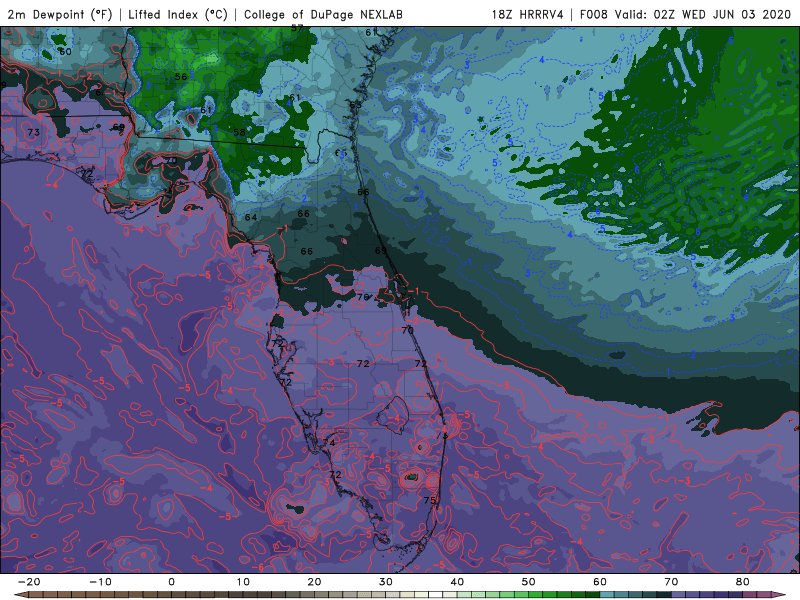Click the 80 label on the color scale
The height and width of the screenshot is (600, 800).
pyautogui.click(x=743, y=582)
